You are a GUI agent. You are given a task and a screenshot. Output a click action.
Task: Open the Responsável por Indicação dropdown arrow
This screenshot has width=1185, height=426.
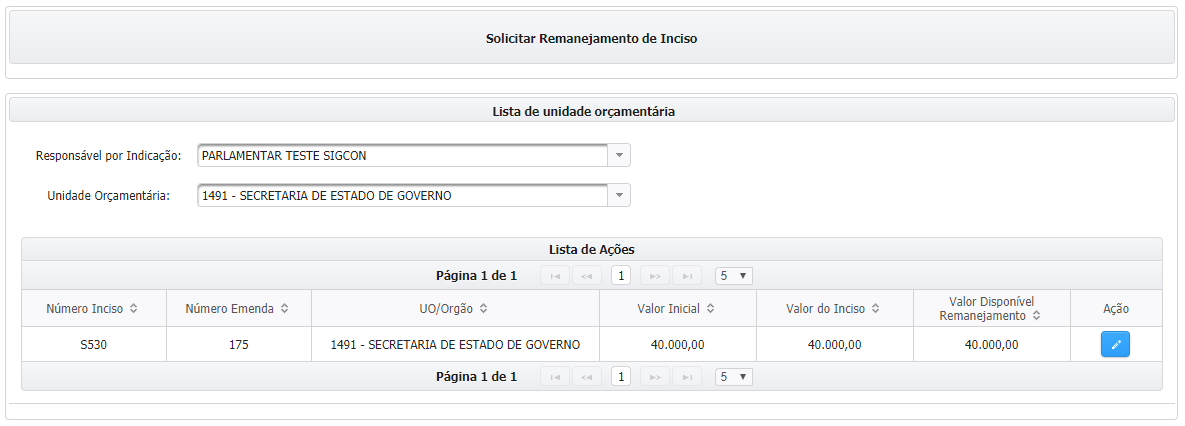(x=619, y=156)
